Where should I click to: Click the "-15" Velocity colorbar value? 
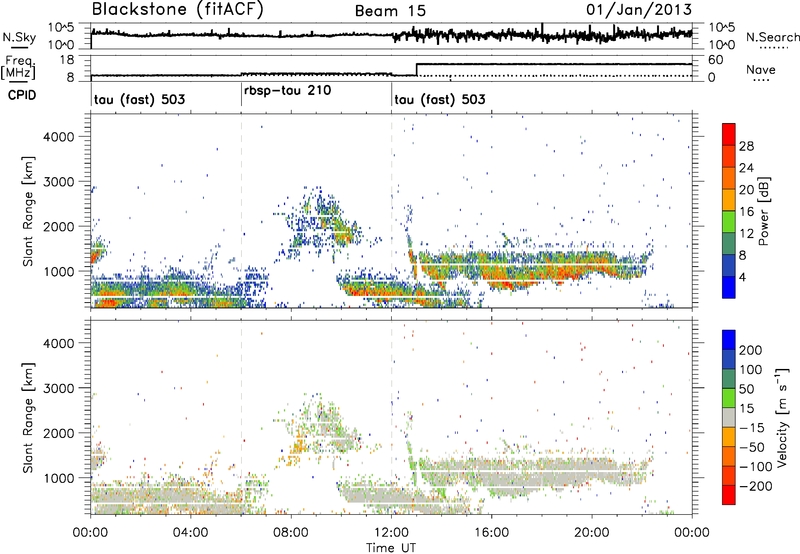pyautogui.click(x=752, y=427)
